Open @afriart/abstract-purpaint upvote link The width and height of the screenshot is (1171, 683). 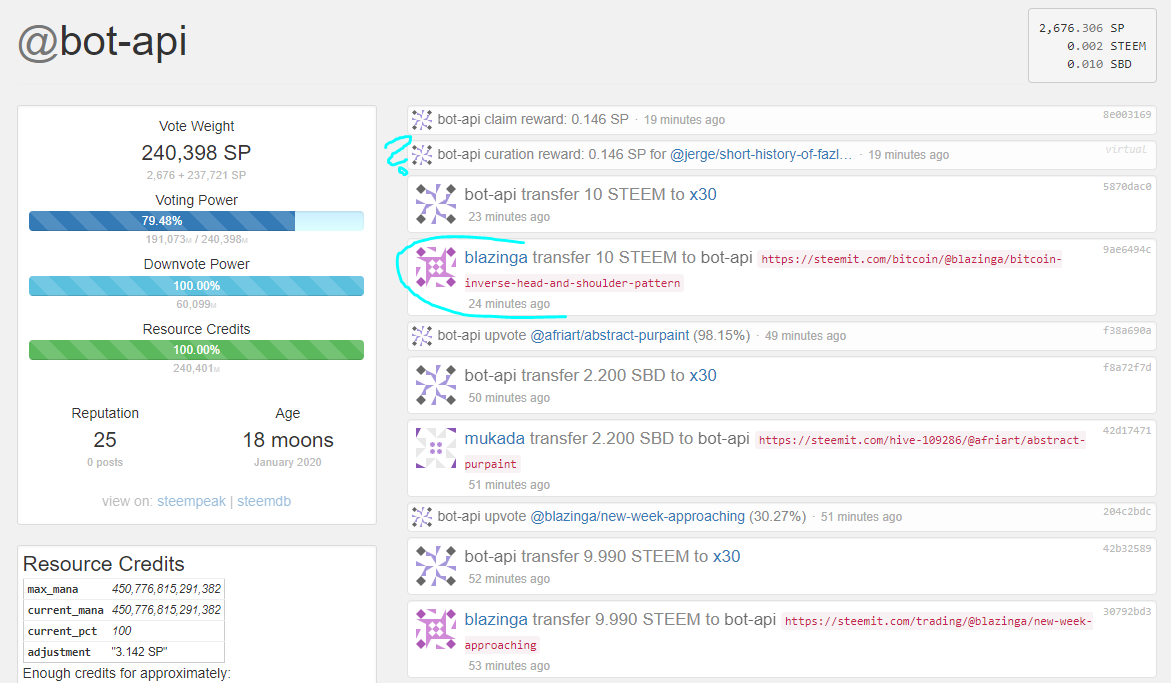609,335
